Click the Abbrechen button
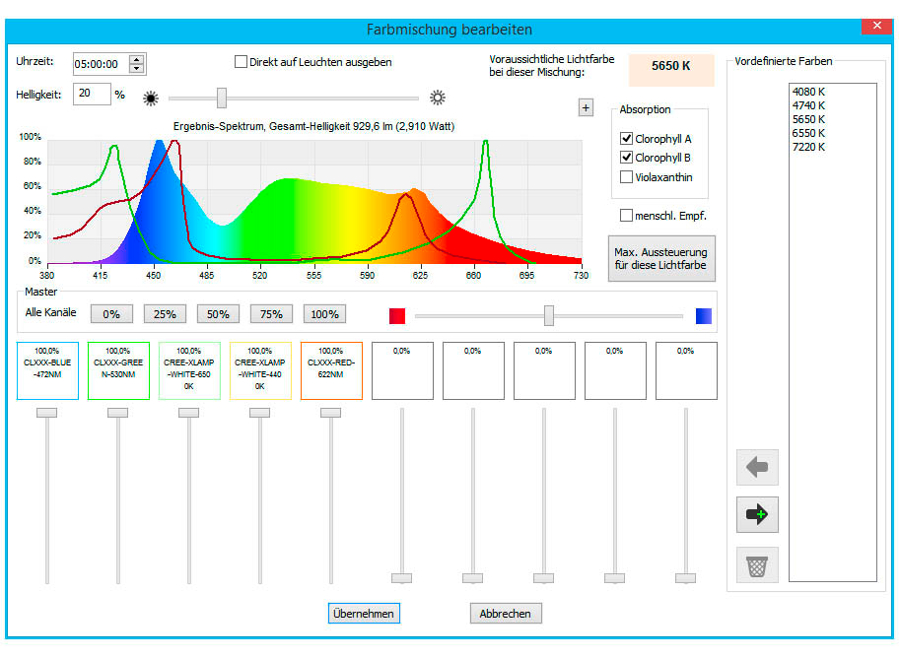The width and height of the screenshot is (900, 659). coord(506,614)
